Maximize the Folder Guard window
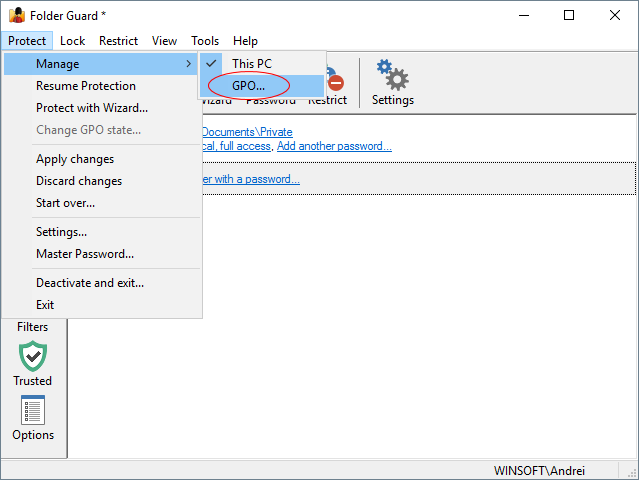This screenshot has height=480, width=639. click(x=569, y=15)
